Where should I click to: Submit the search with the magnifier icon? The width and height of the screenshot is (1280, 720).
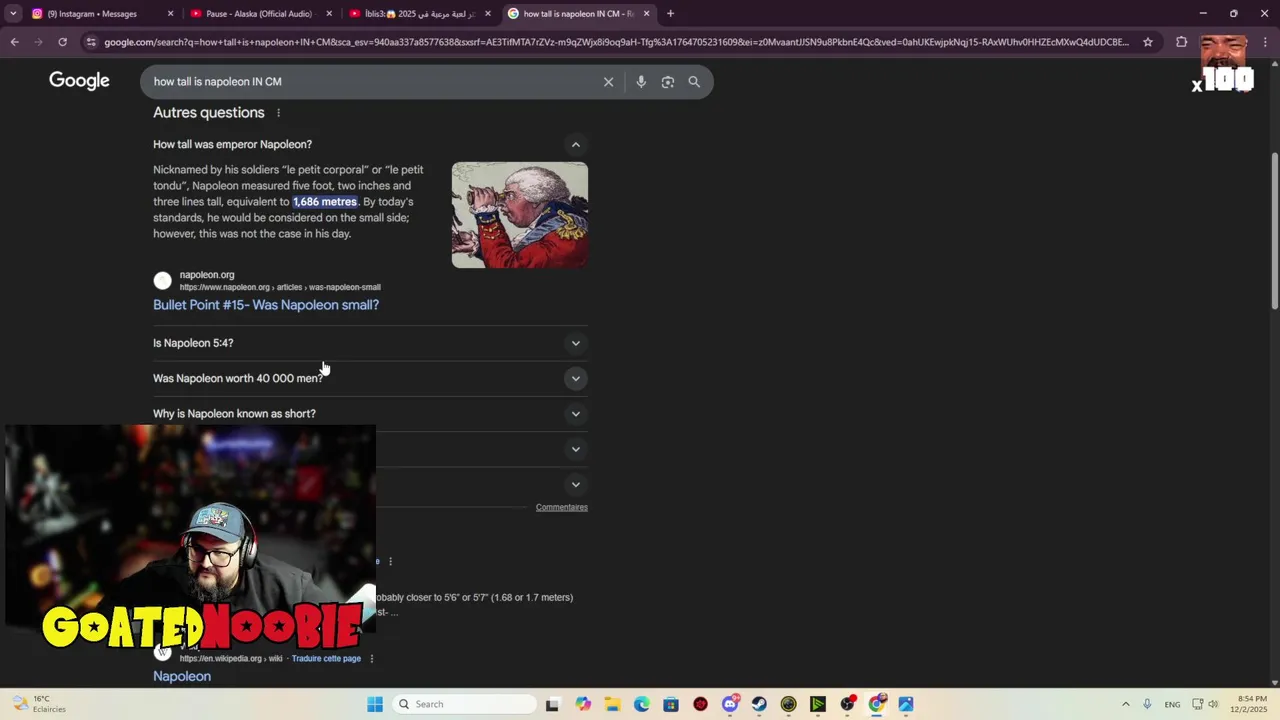click(694, 82)
